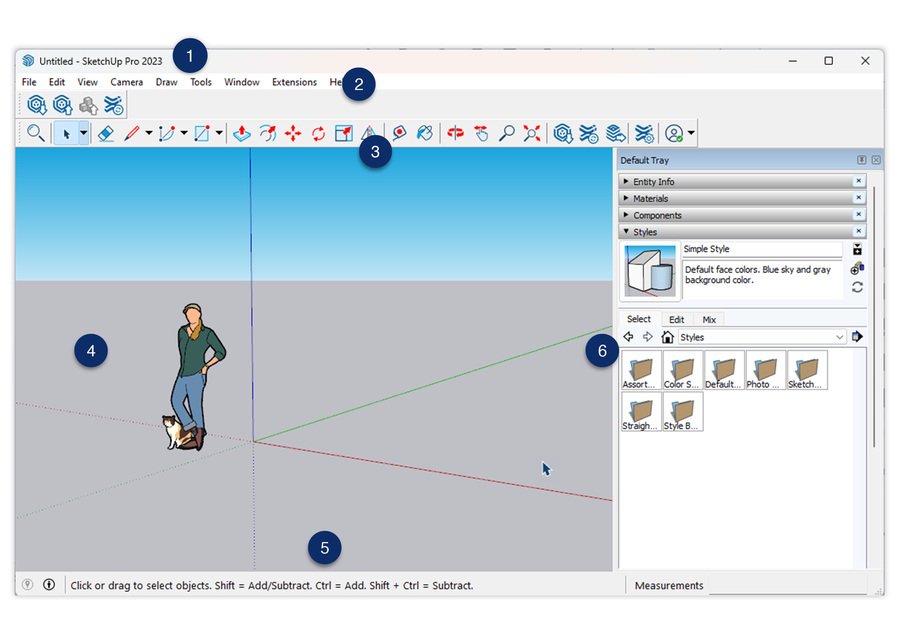
Task: Open the Search SketchUp magnifier
Action: click(x=35, y=133)
